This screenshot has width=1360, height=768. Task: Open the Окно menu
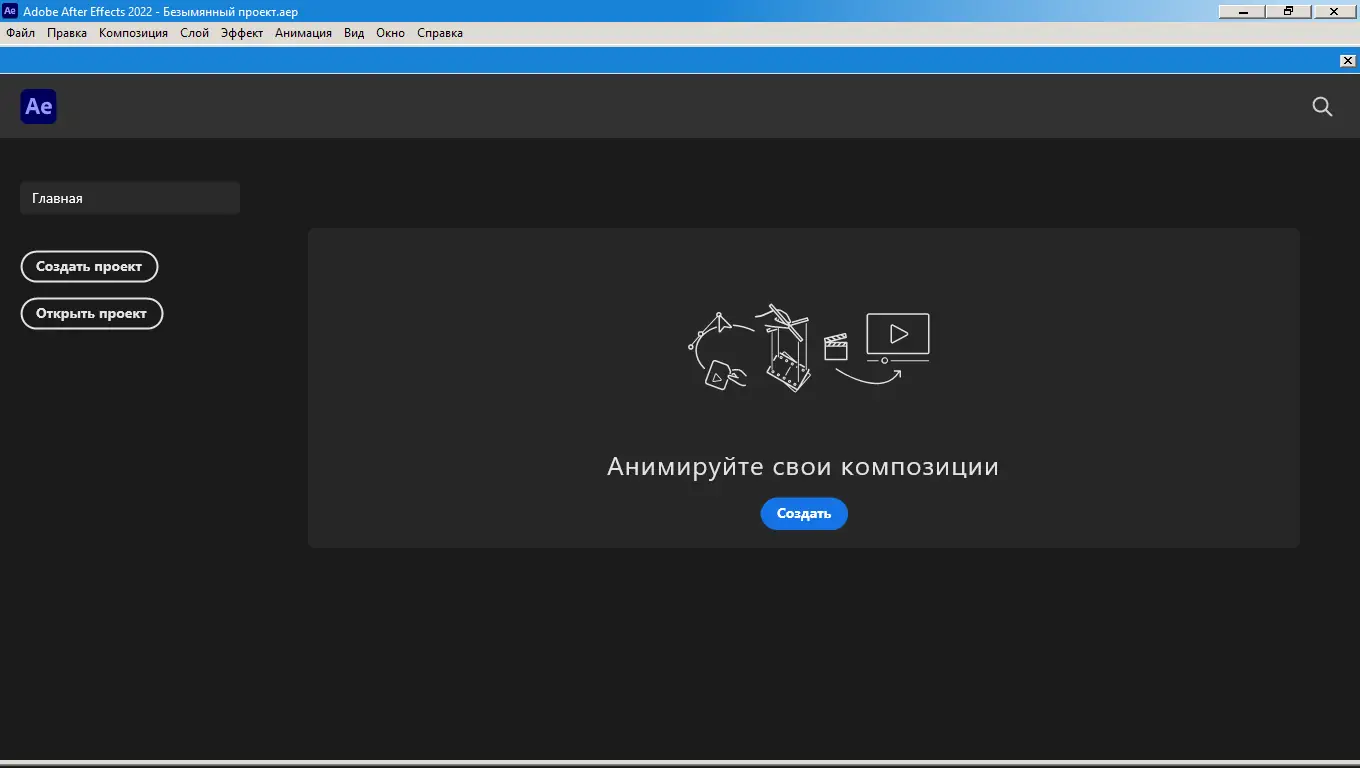point(390,33)
